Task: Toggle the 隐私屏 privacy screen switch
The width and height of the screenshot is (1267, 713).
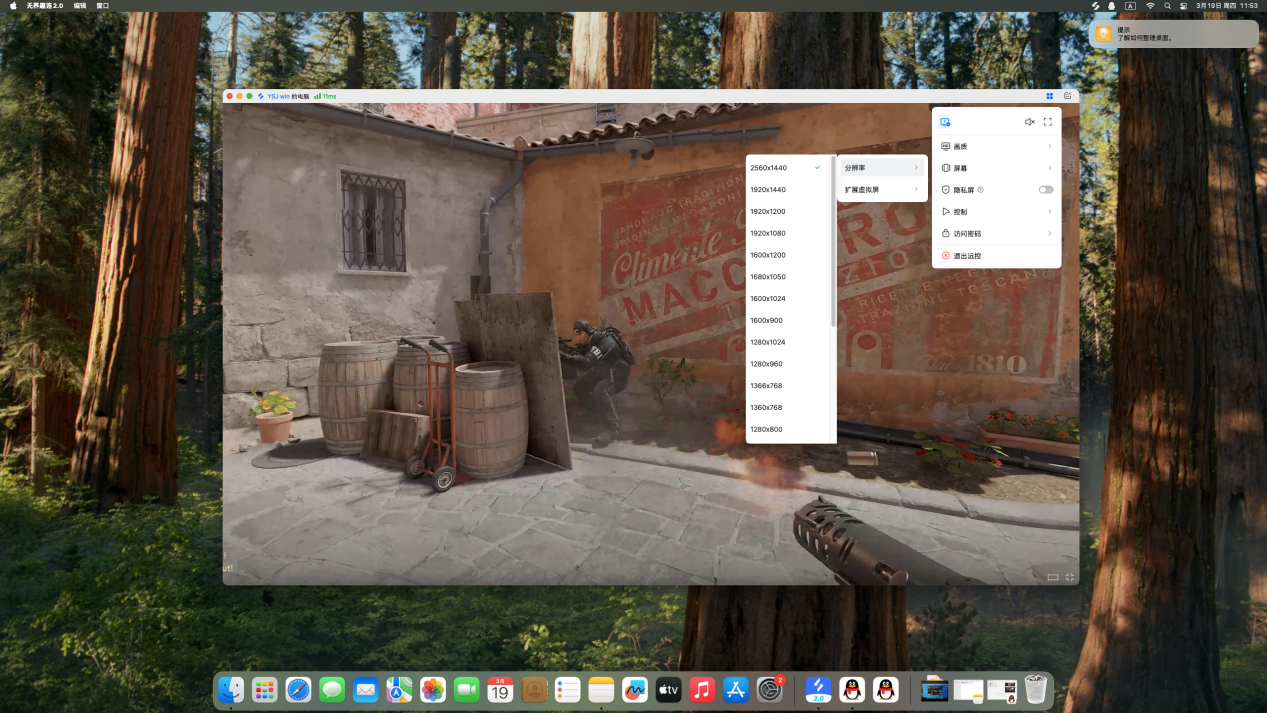Action: pyautogui.click(x=1045, y=190)
